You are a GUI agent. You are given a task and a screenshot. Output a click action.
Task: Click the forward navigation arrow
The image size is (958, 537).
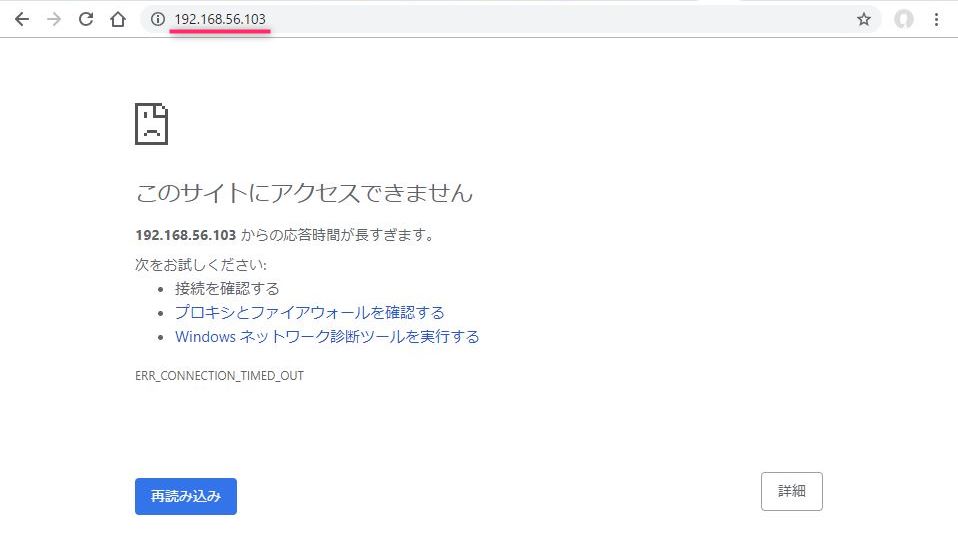54,19
